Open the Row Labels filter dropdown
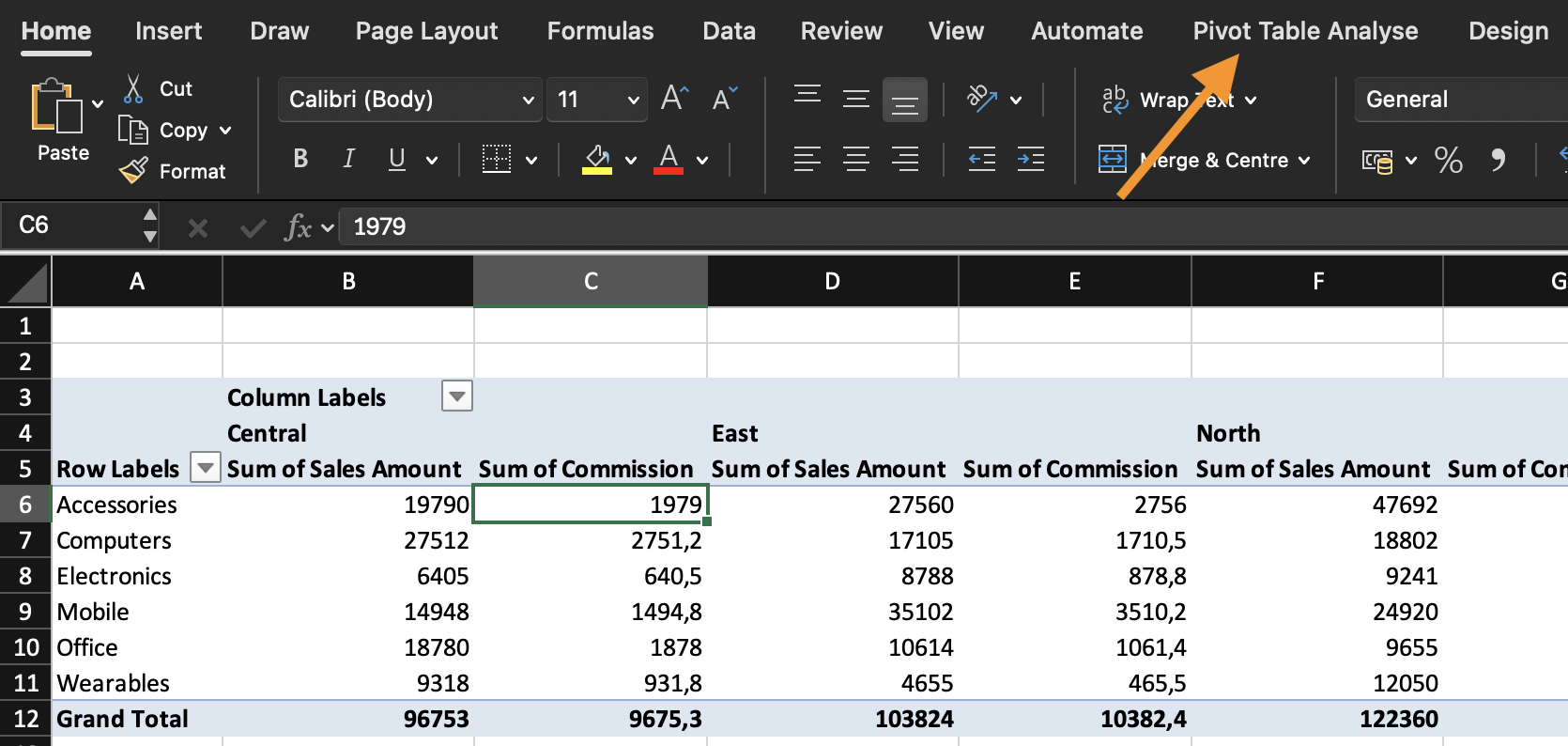Screen dimensions: 1568x746 tap(205, 467)
